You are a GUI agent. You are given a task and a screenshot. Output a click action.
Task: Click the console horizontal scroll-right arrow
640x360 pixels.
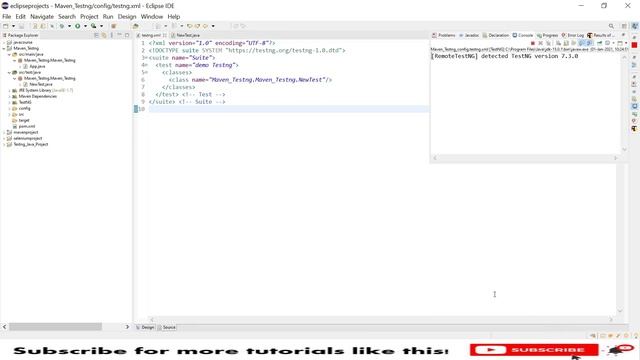pyautogui.click(x=616, y=158)
